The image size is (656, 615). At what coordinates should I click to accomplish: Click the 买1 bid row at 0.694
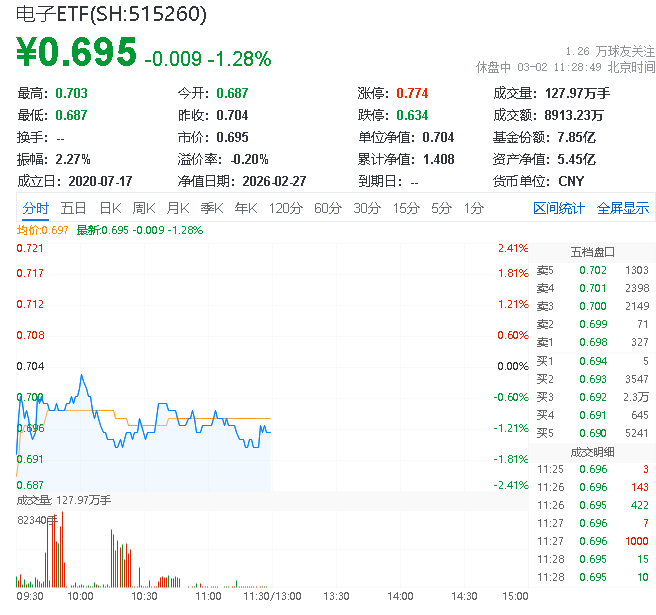pyautogui.click(x=592, y=360)
